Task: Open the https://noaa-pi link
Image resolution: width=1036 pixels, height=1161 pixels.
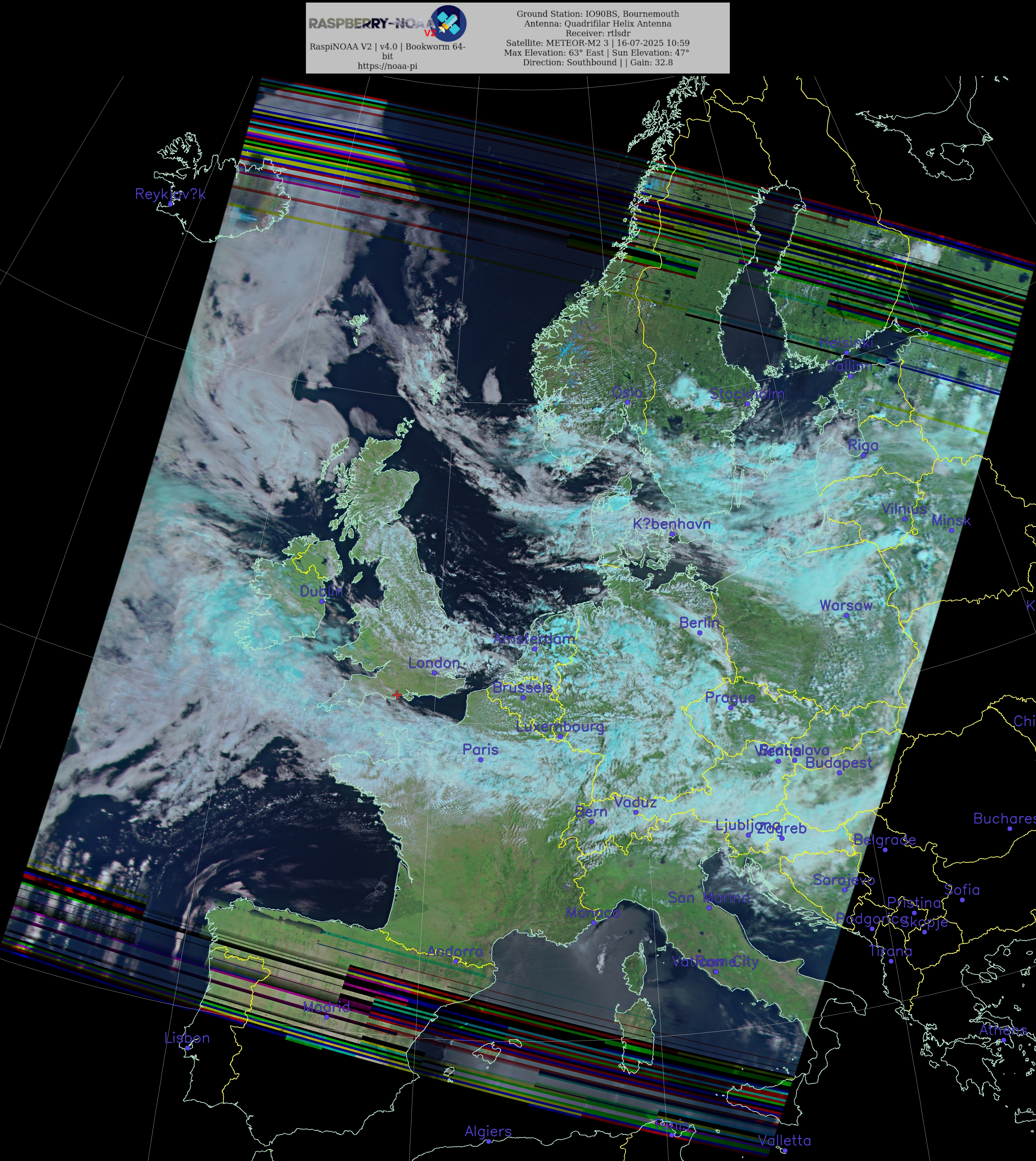Action: pyautogui.click(x=387, y=66)
